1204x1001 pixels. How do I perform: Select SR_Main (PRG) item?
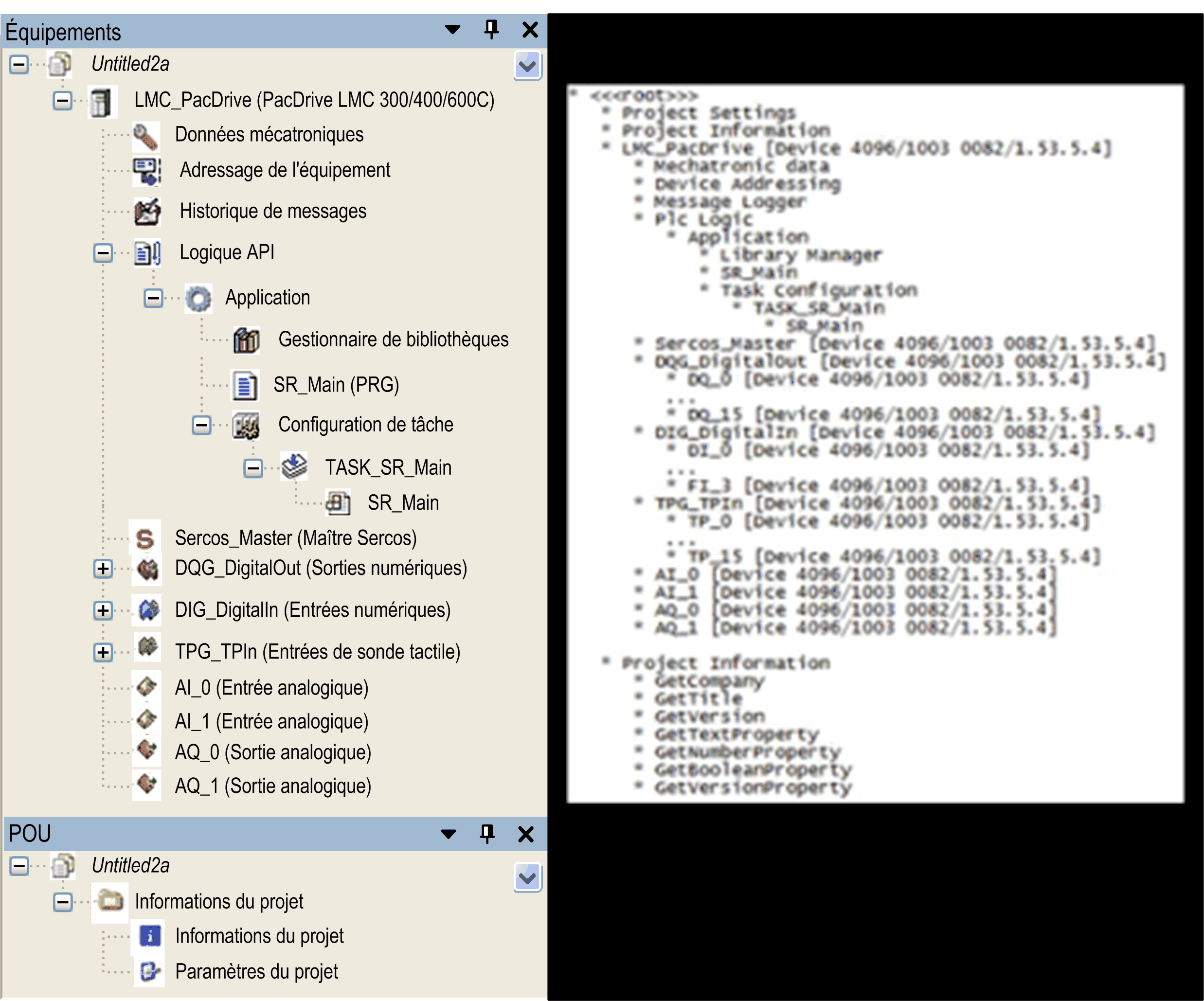click(x=336, y=385)
